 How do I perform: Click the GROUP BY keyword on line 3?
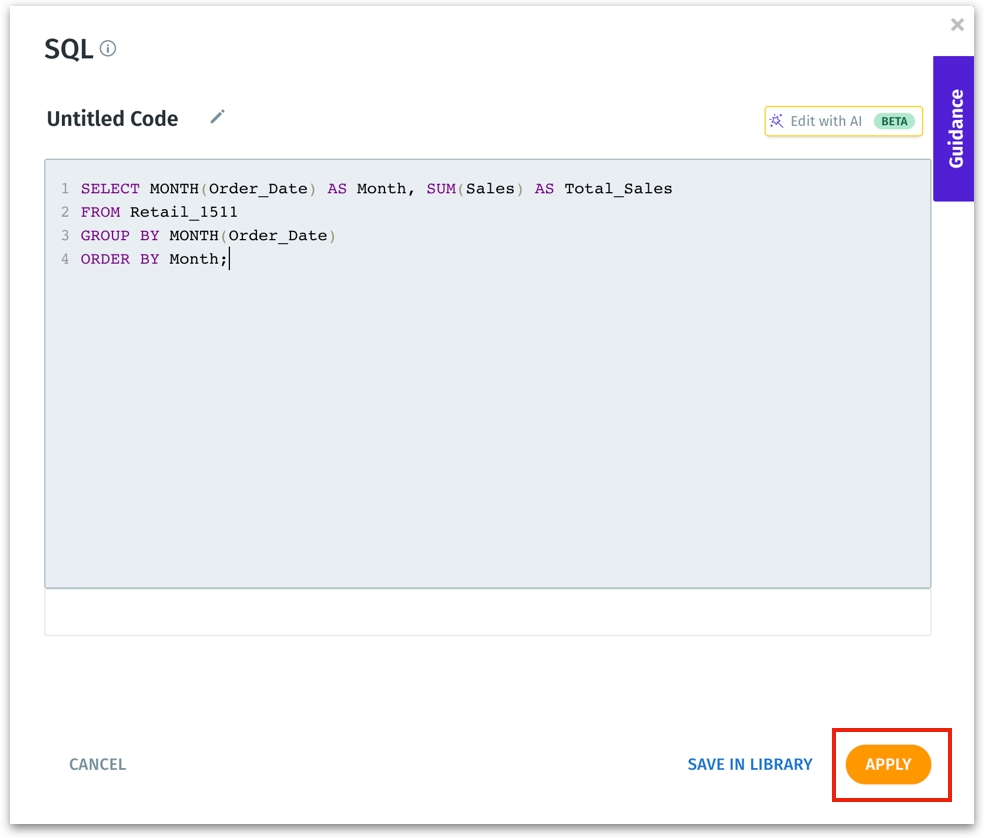pyautogui.click(x=120, y=236)
